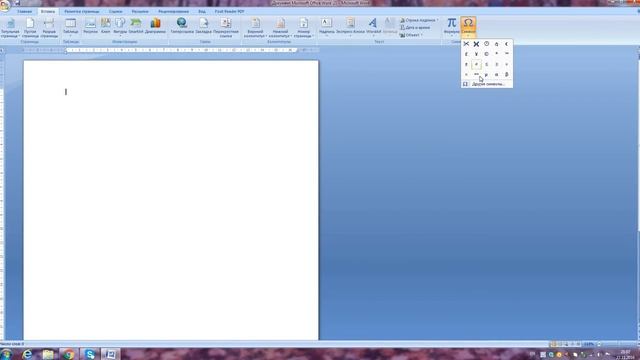Open the Mailings (Рассылки) tab

[140, 11]
